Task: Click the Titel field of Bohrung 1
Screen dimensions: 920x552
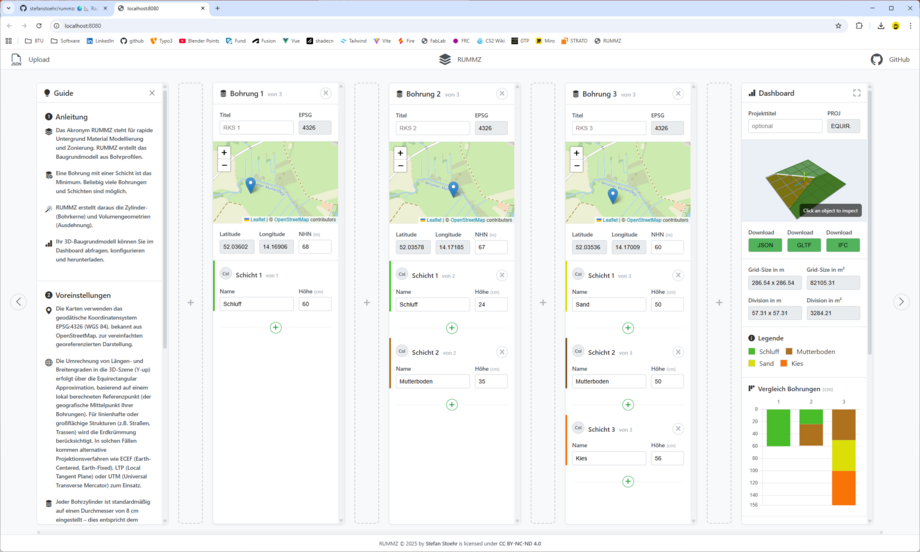Action: click(x=256, y=128)
